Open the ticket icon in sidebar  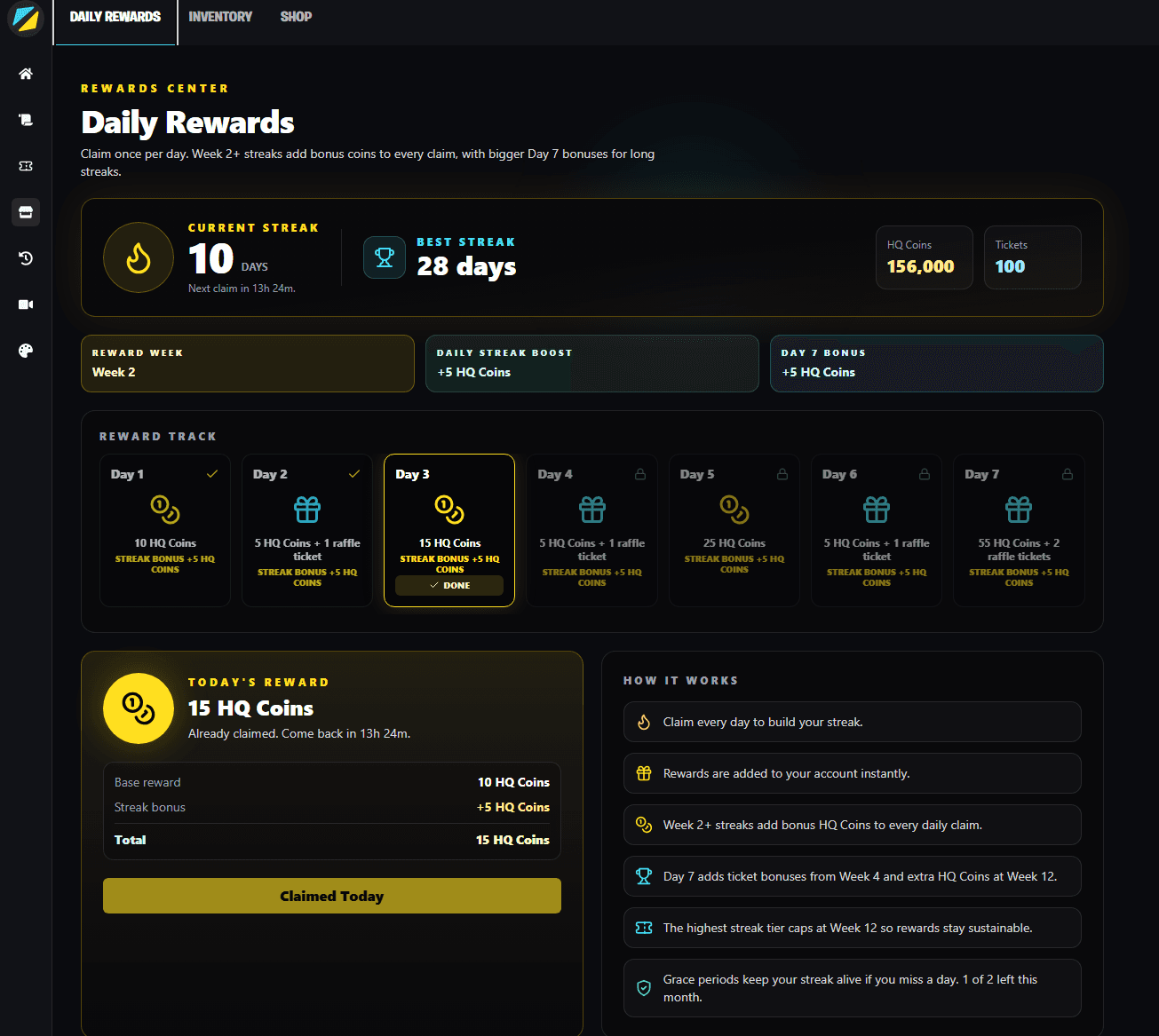(26, 166)
